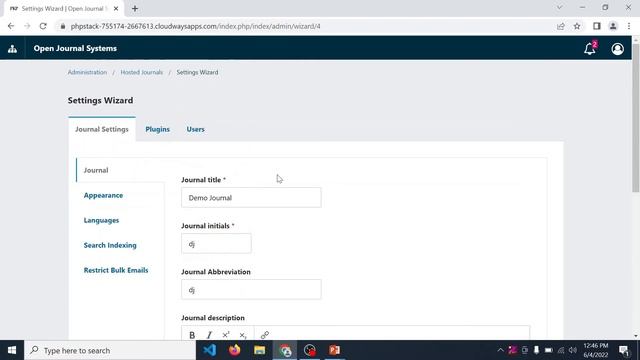
Task: Click the Windows taskbar search box
Action: (x=110, y=350)
